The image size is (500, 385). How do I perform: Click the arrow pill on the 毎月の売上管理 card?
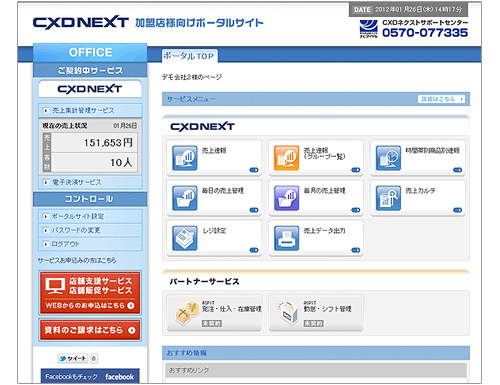coord(356,210)
